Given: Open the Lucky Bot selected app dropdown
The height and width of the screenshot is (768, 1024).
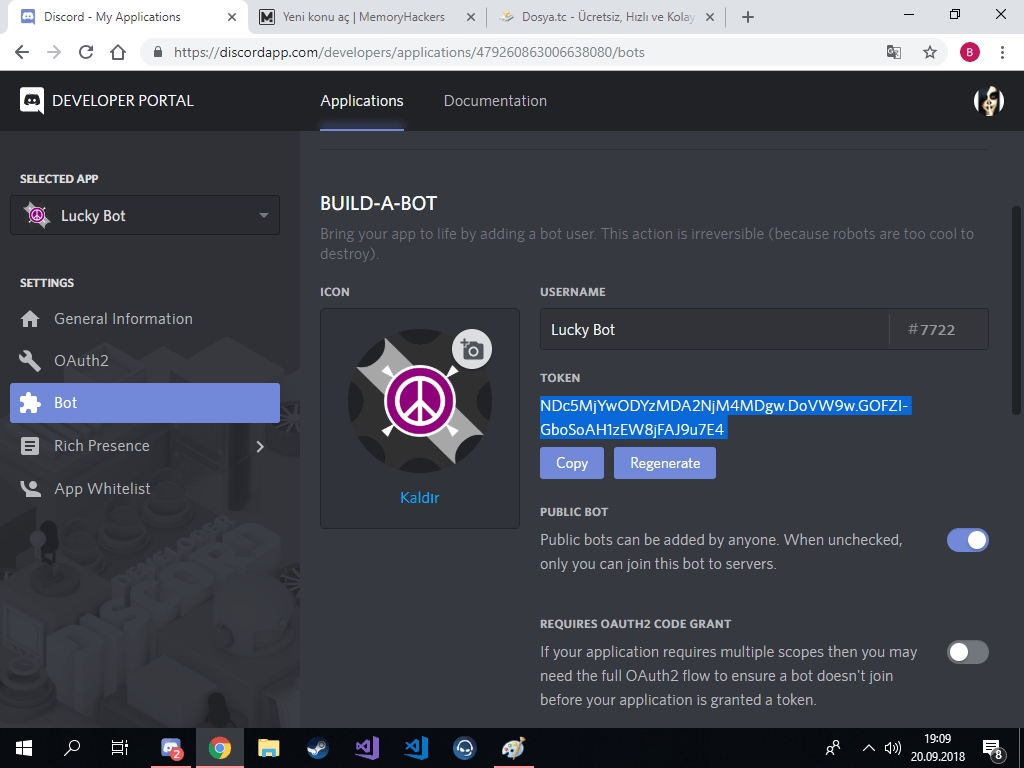Looking at the screenshot, I should [x=145, y=215].
